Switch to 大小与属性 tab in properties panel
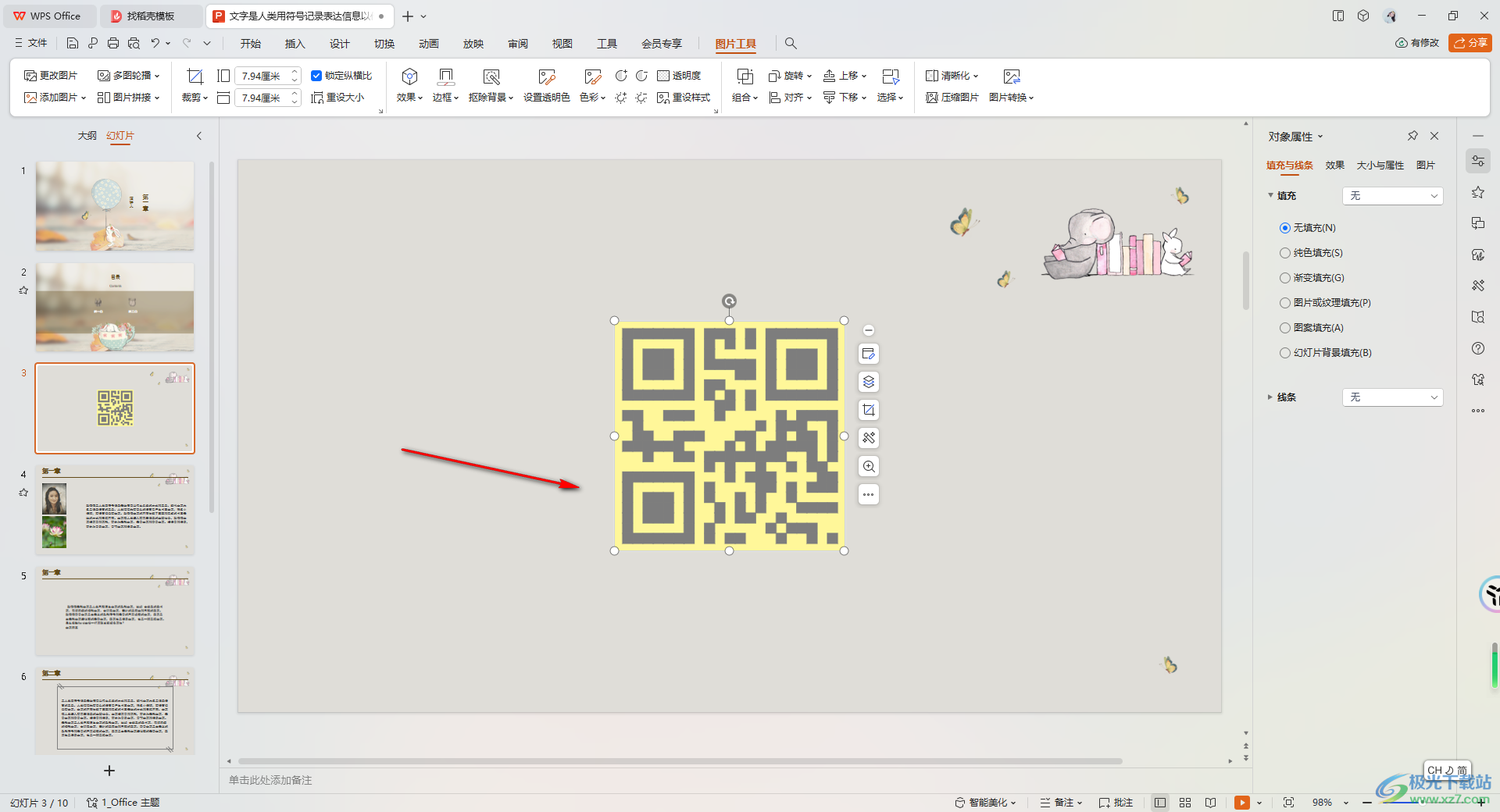This screenshot has width=1500, height=812. tap(1380, 166)
